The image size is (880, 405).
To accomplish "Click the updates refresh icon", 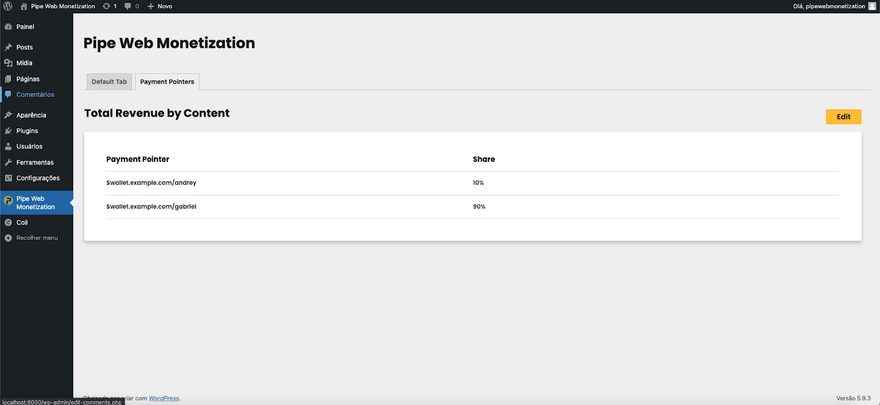I will (x=106, y=6).
